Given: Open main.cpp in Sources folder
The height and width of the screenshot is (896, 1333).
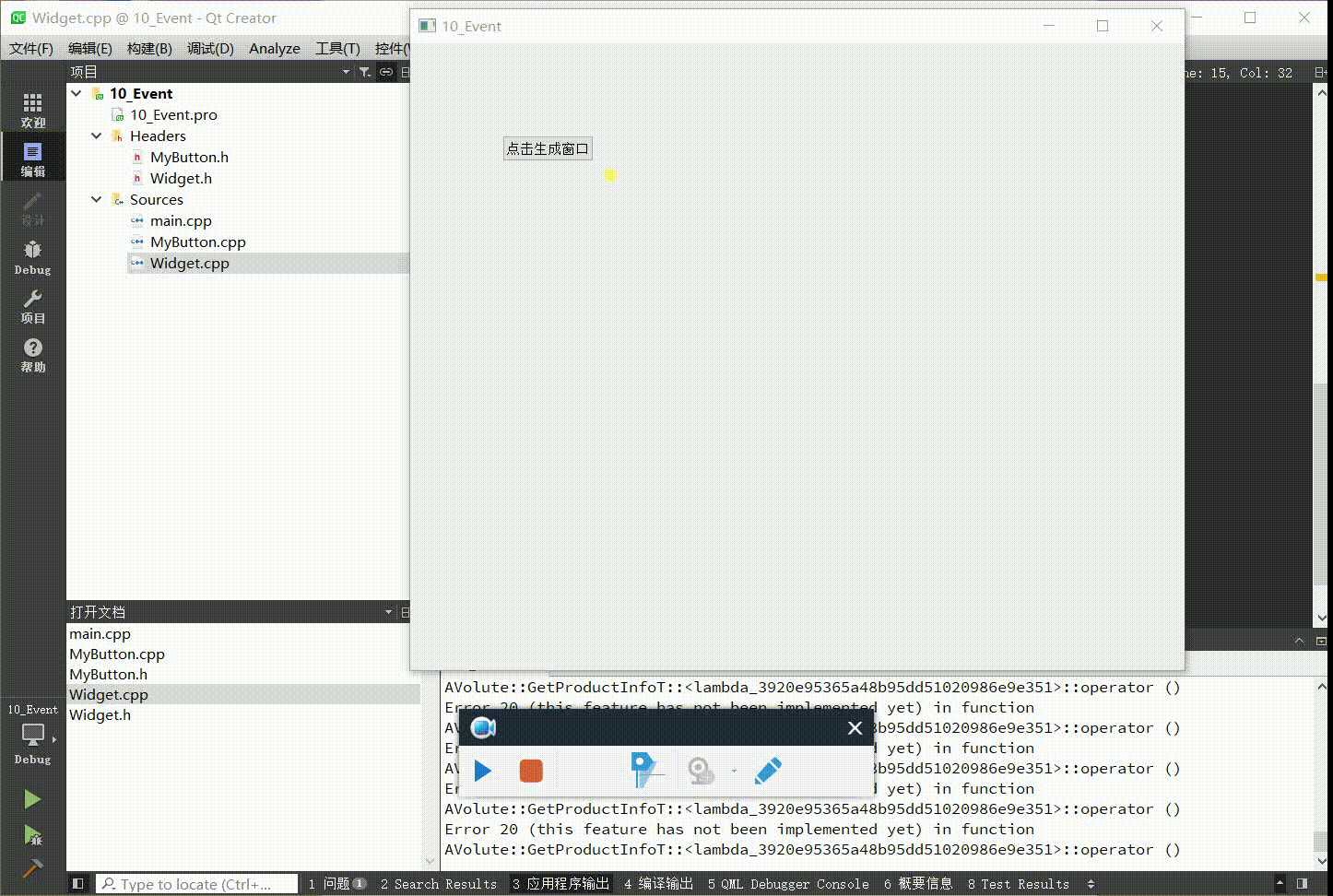Looking at the screenshot, I should [181, 220].
